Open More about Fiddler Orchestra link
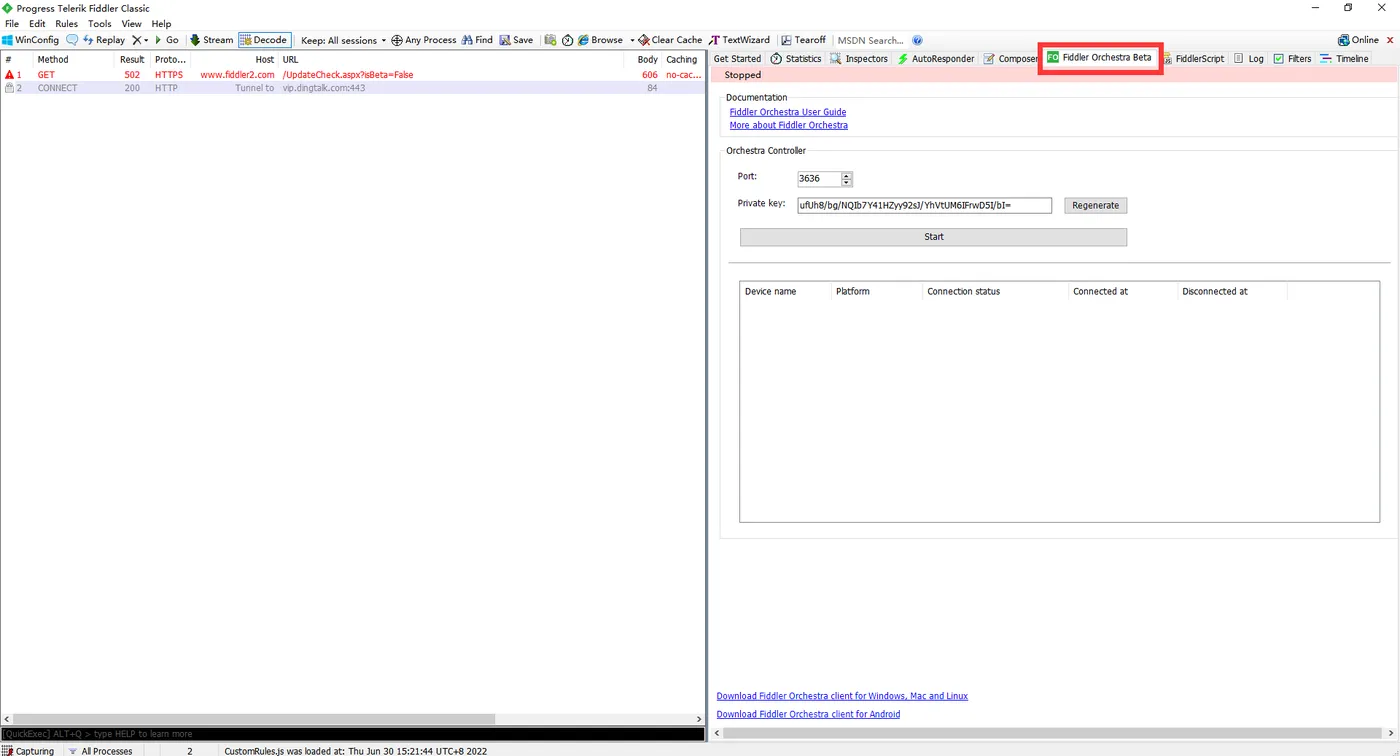The width and height of the screenshot is (1400, 756). [x=789, y=125]
